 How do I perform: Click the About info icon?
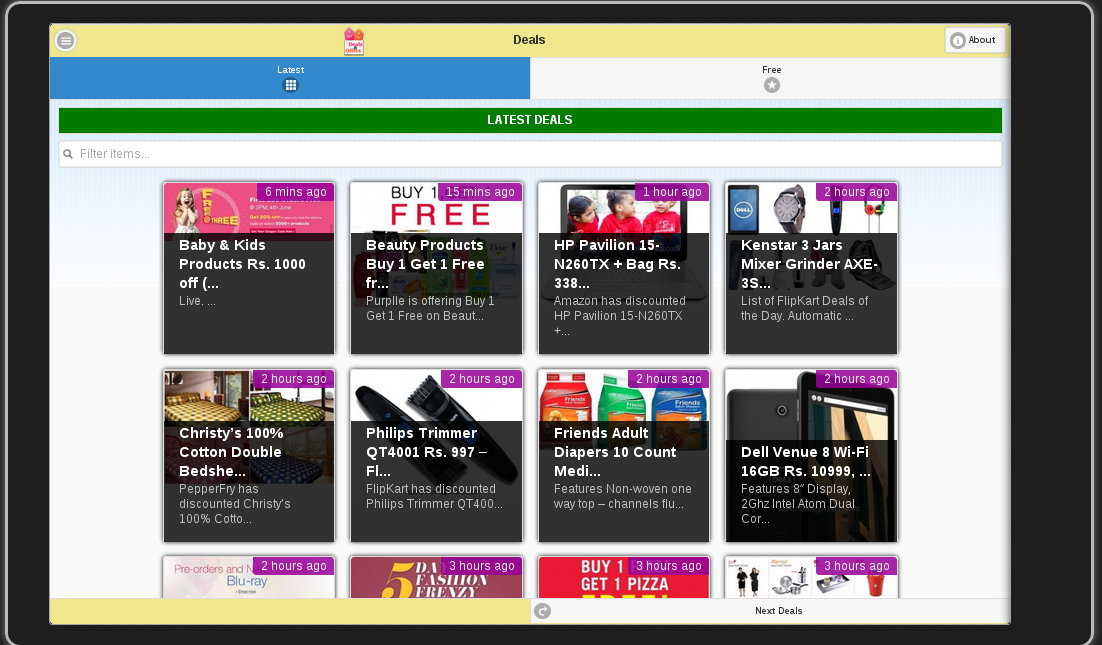(x=958, y=41)
